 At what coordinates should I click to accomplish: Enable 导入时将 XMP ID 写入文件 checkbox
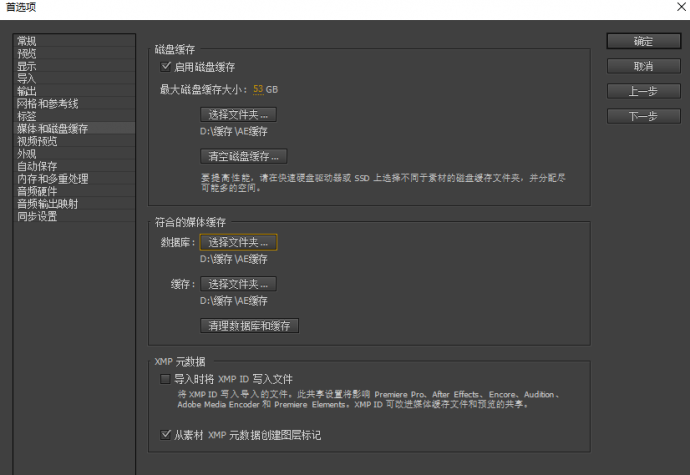point(167,380)
